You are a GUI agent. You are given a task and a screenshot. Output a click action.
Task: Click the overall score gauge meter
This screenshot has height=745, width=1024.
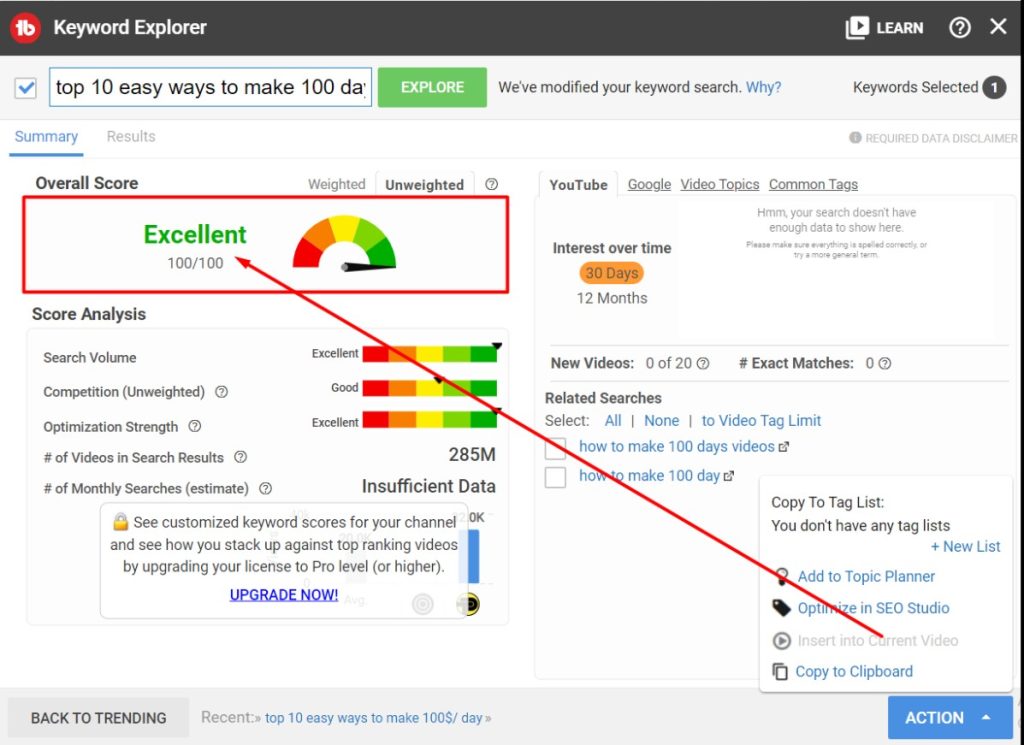[x=344, y=243]
